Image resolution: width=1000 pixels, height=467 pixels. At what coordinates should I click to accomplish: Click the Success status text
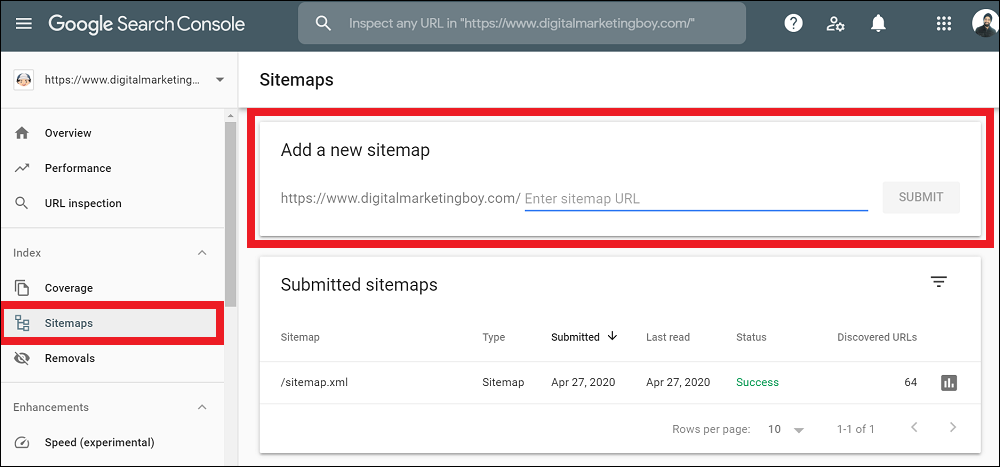(x=758, y=383)
